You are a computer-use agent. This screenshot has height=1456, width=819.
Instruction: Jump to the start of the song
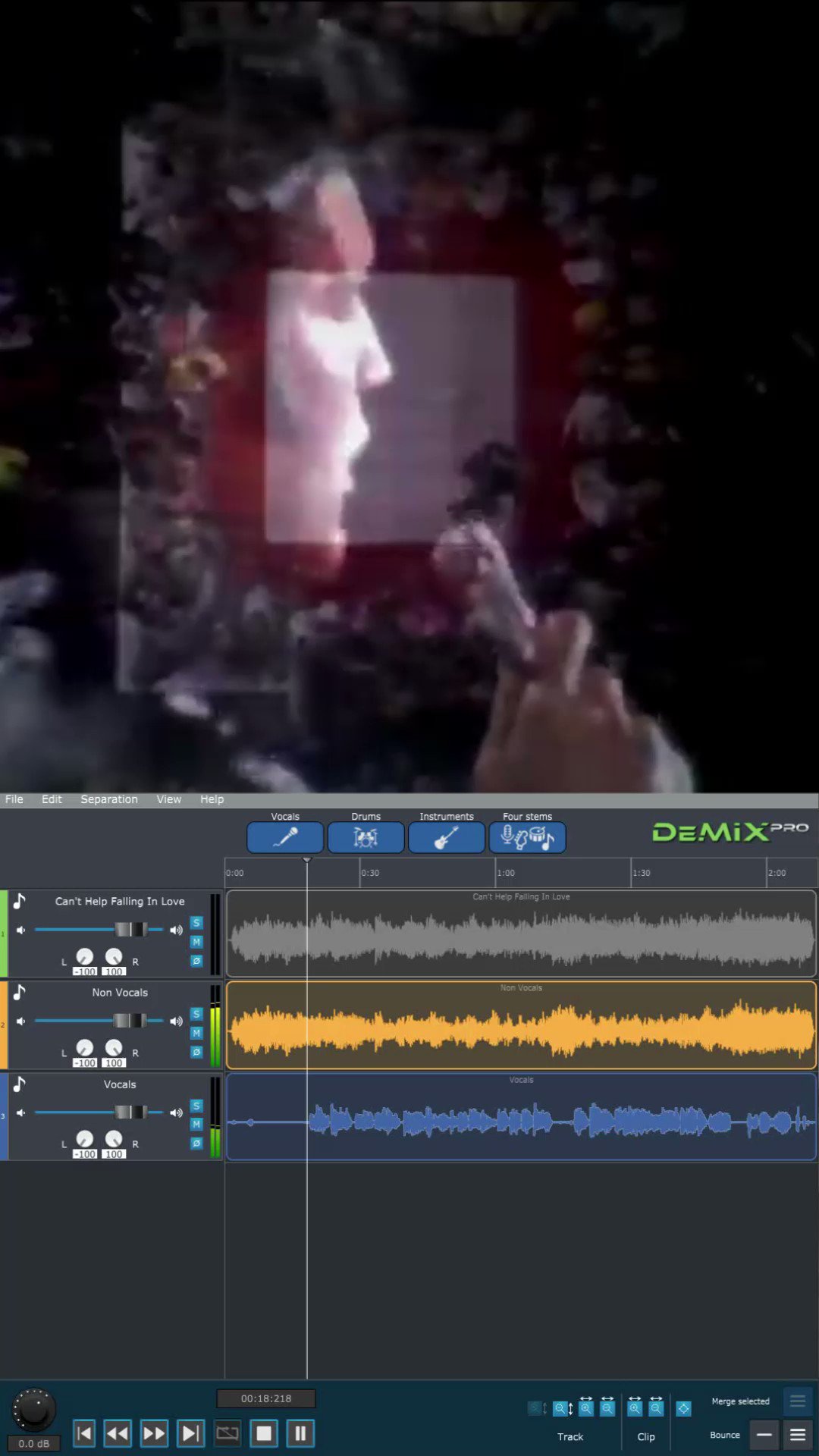coord(84,1433)
